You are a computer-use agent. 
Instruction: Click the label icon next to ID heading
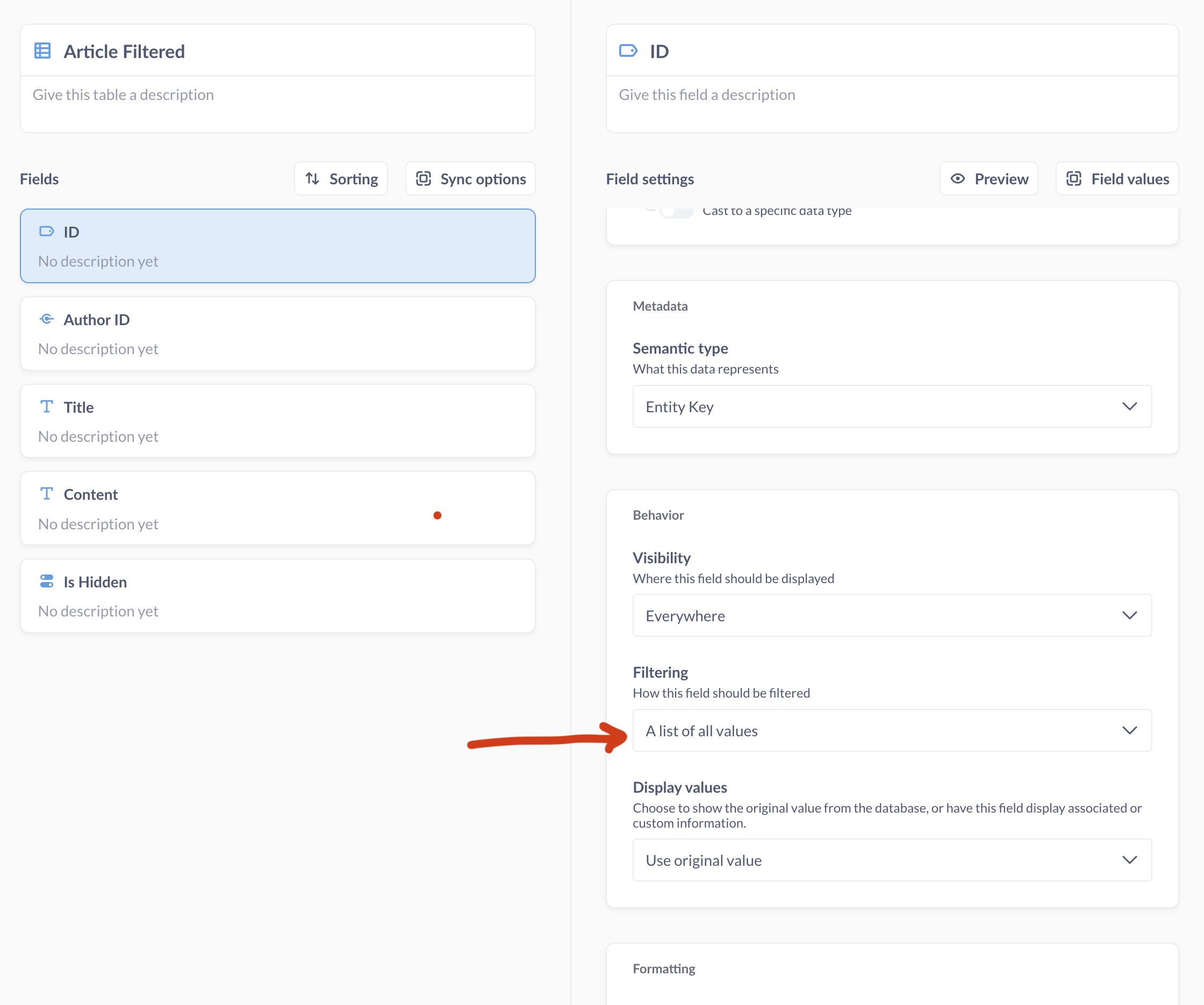click(628, 51)
